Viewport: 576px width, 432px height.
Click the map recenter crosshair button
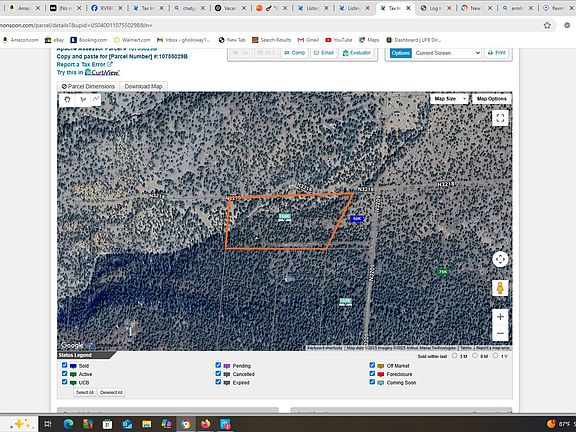tap(500, 259)
